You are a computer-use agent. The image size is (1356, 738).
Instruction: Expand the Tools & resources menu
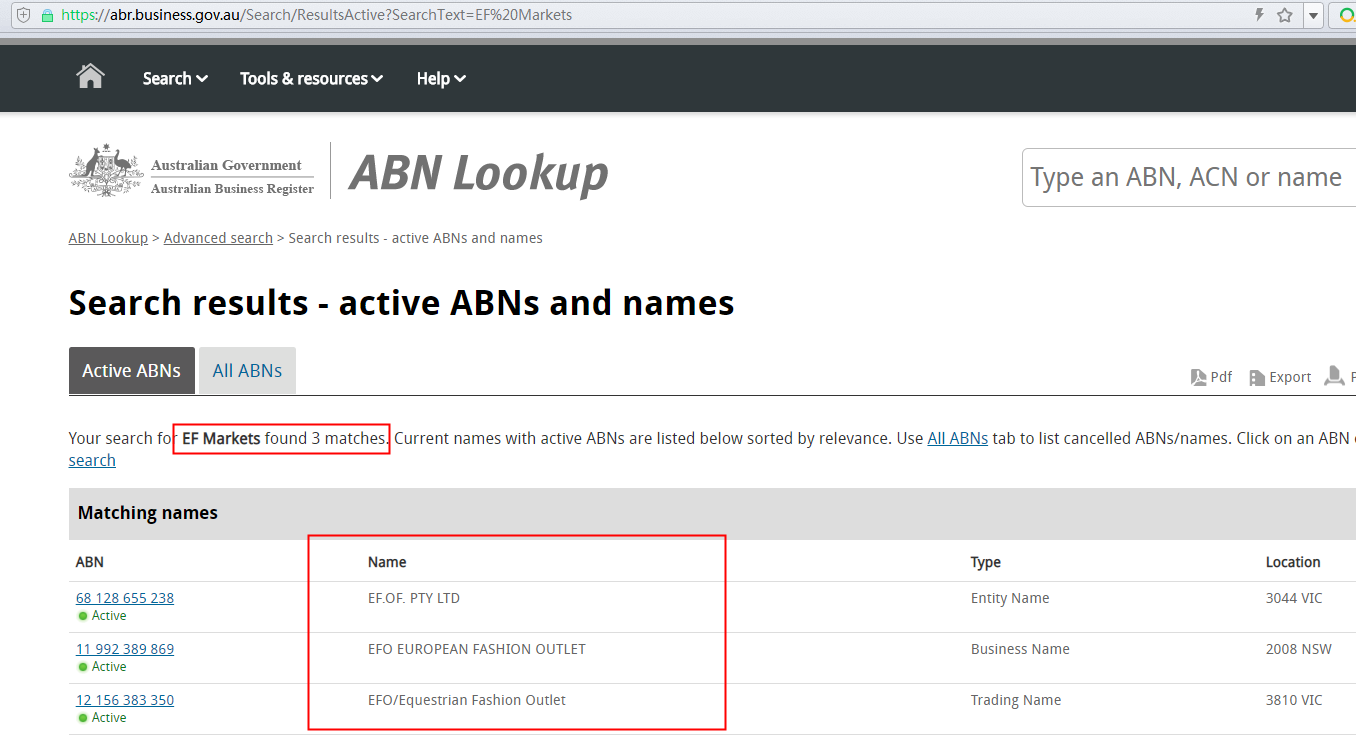coord(311,78)
